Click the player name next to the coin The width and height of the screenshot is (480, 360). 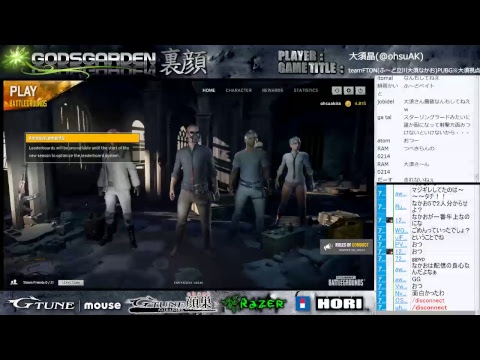[330, 104]
